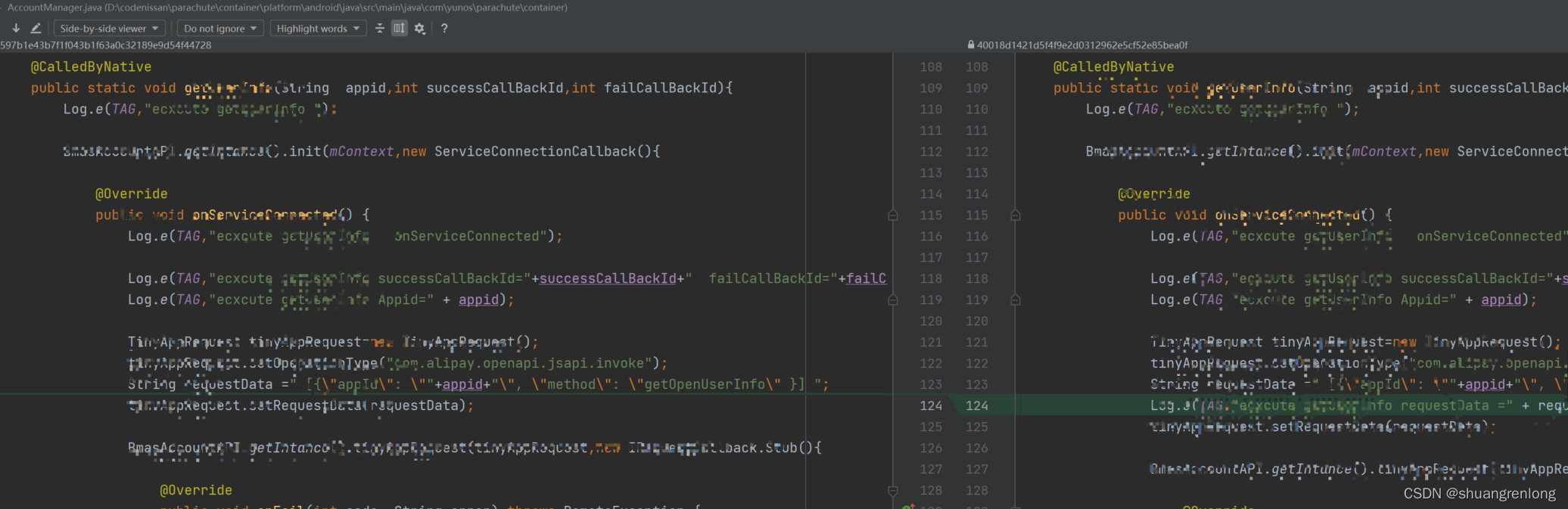Image resolution: width=1568 pixels, height=509 pixels.
Task: Click AccountManager.java title path
Action: pyautogui.click(x=288, y=8)
